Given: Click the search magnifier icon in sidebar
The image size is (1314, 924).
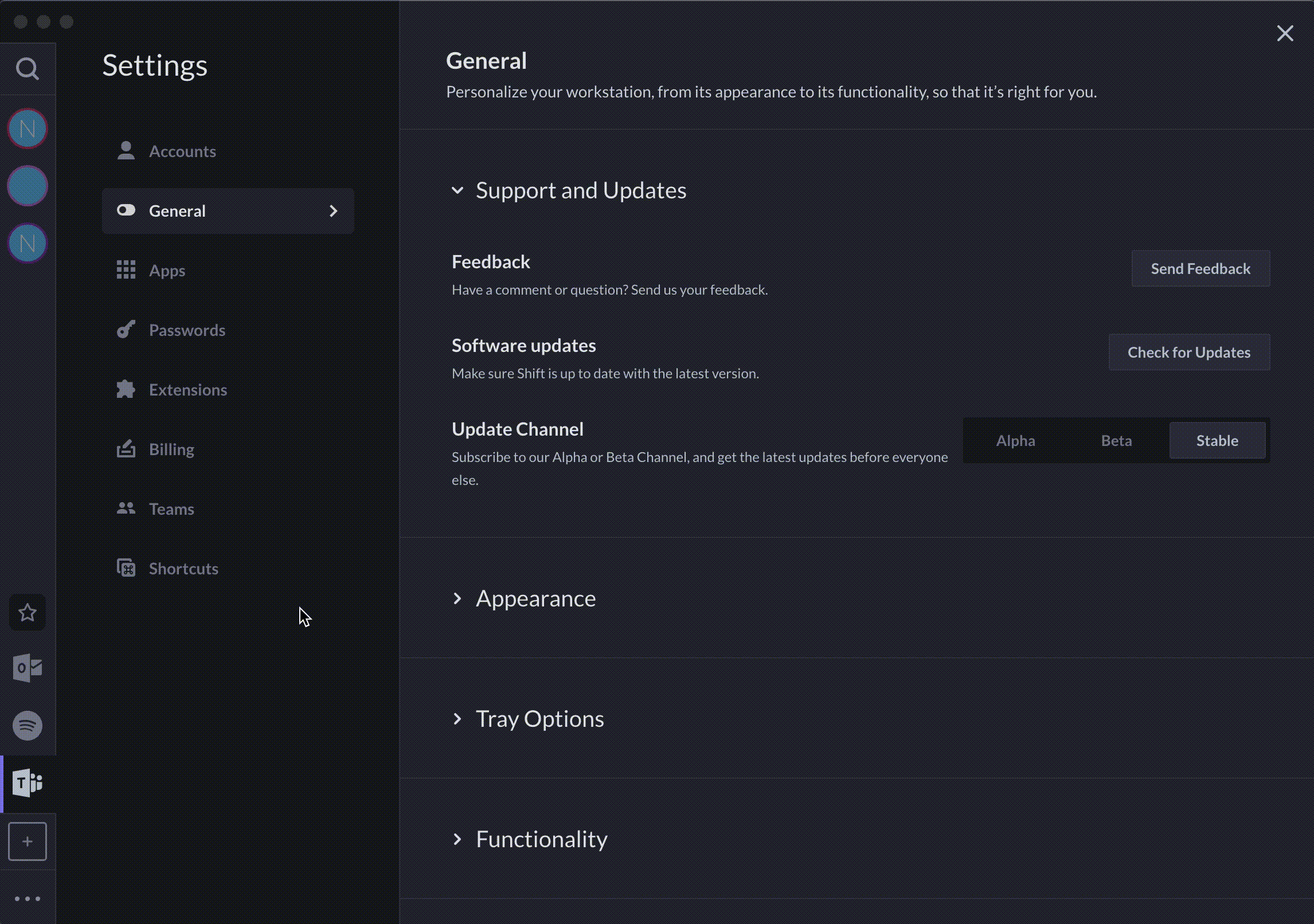Looking at the screenshot, I should tap(27, 69).
